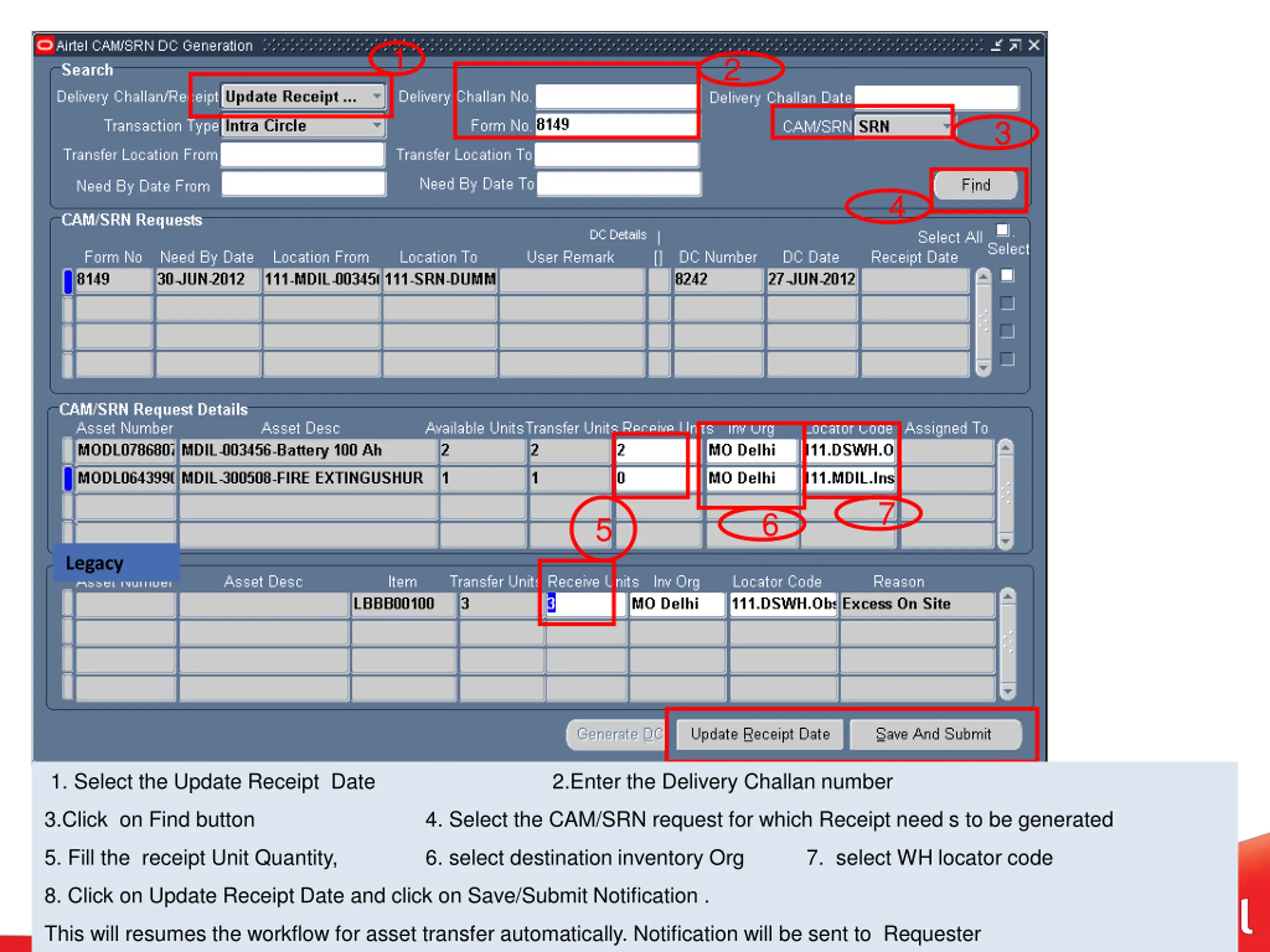Open the CAM/SRN dropdown showing SRN
The width and height of the screenshot is (1270, 952).
(945, 126)
